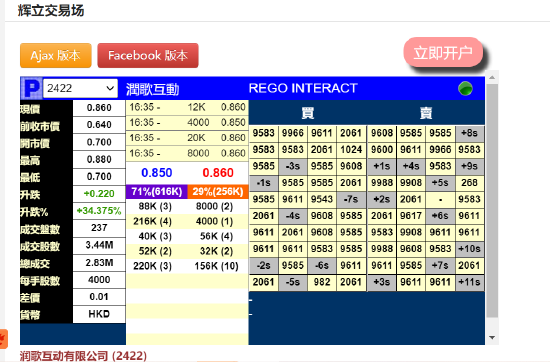The height and width of the screenshot is (362, 550).
Task: Click the bid queue entry 220K (3)
Action: point(152,266)
